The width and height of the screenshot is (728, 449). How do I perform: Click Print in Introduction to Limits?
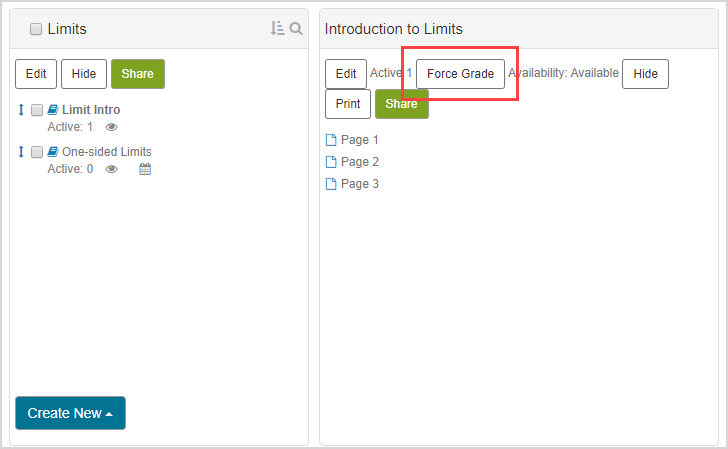(x=348, y=104)
